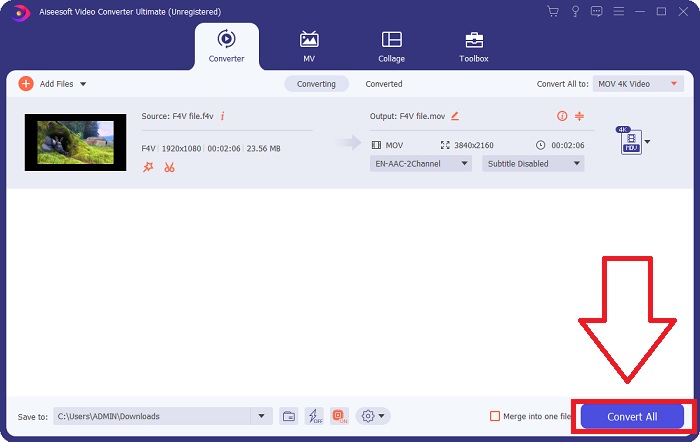Show source file info icon

222,116
